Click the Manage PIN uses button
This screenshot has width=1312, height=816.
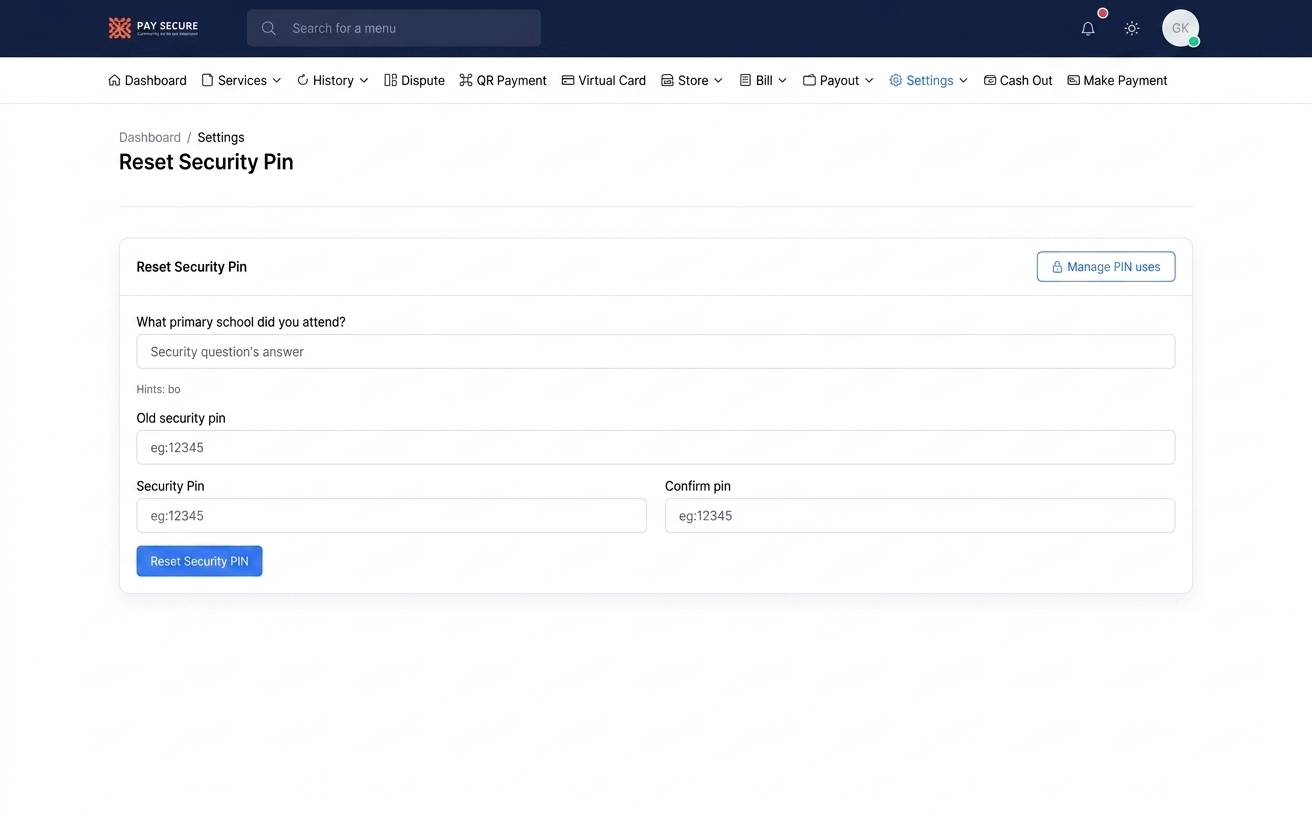(1106, 267)
